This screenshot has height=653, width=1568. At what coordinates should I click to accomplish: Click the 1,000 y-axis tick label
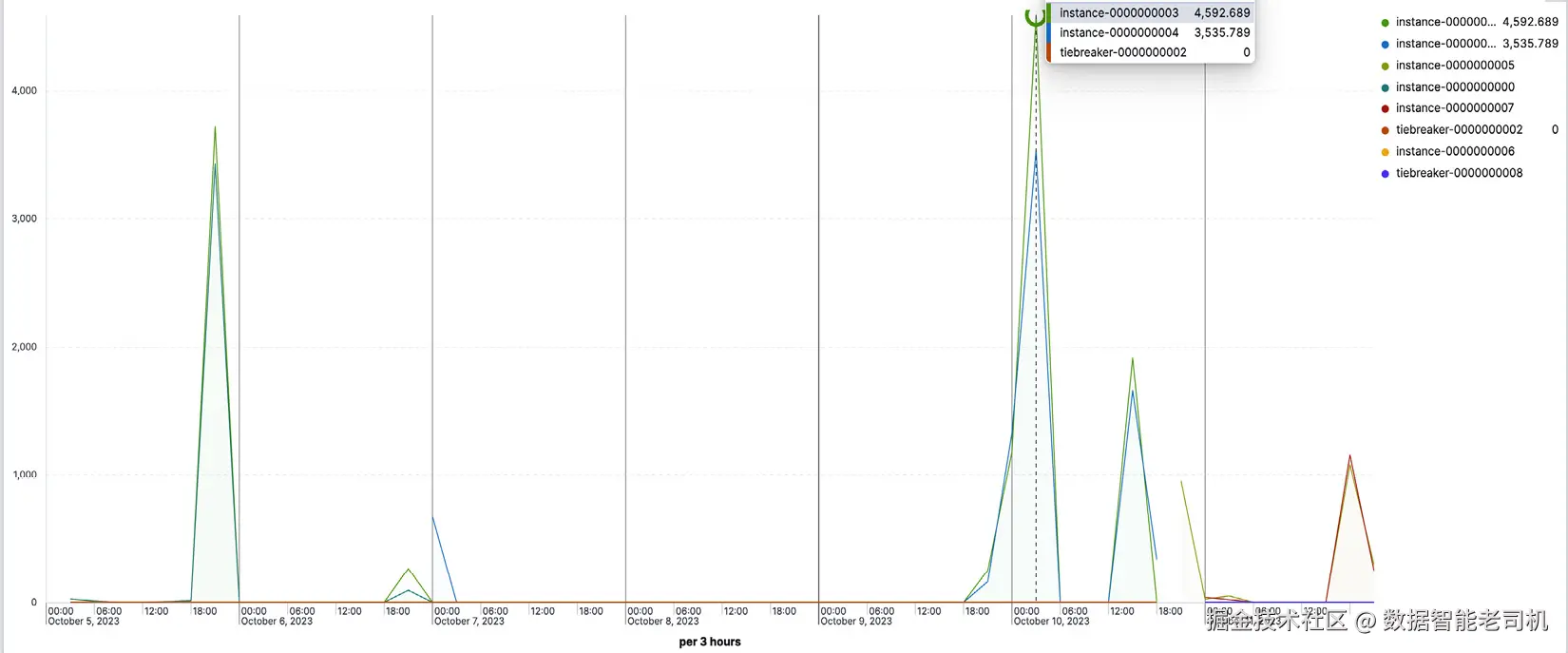pyautogui.click(x=24, y=475)
